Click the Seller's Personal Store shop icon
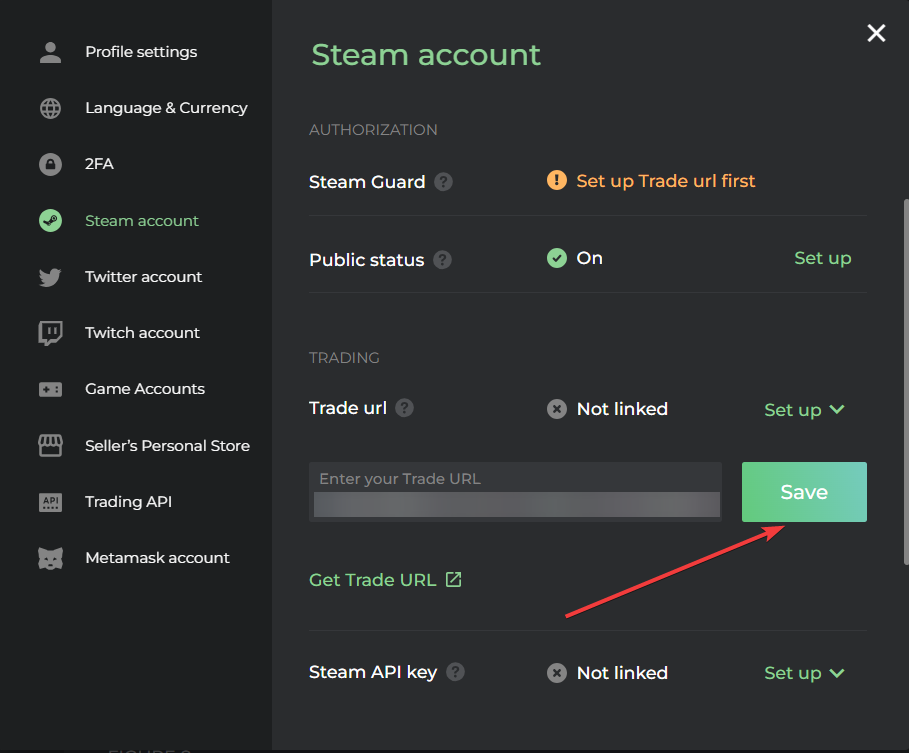This screenshot has width=909, height=753. 50,445
